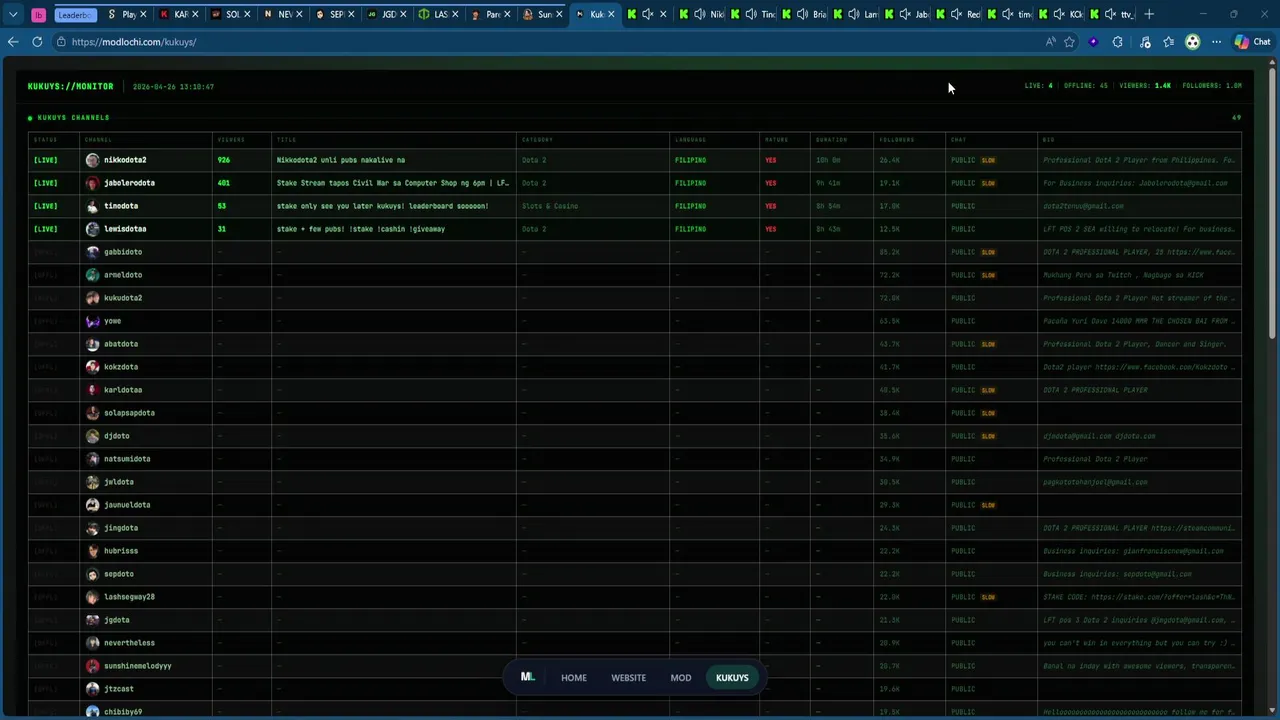Click the armeldoto avatar icon
Screen dimensions: 1280x720
click(93, 275)
